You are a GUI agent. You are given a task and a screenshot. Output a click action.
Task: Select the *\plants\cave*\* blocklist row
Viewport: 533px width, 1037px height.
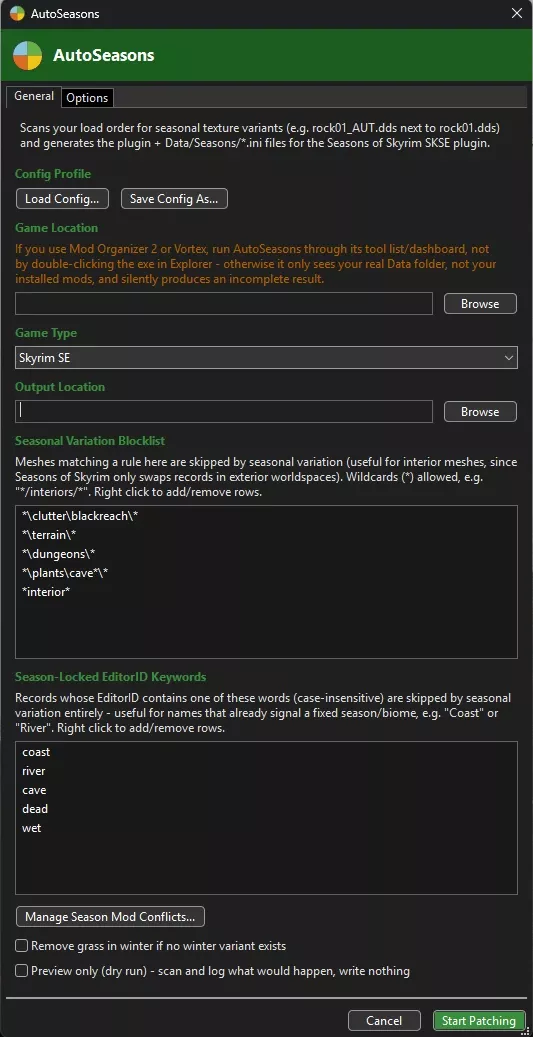[x=266, y=573]
